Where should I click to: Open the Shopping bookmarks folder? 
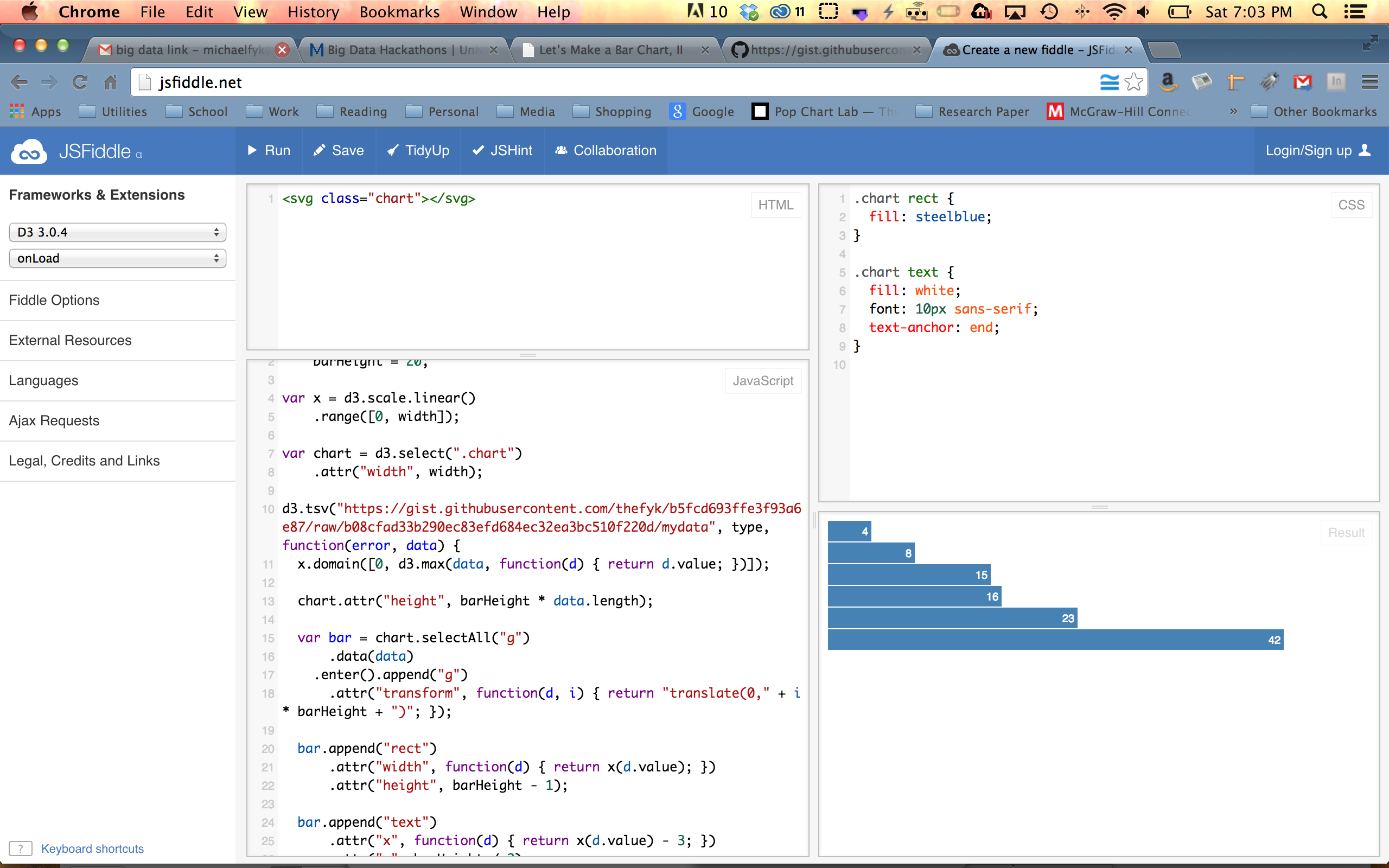point(612,111)
